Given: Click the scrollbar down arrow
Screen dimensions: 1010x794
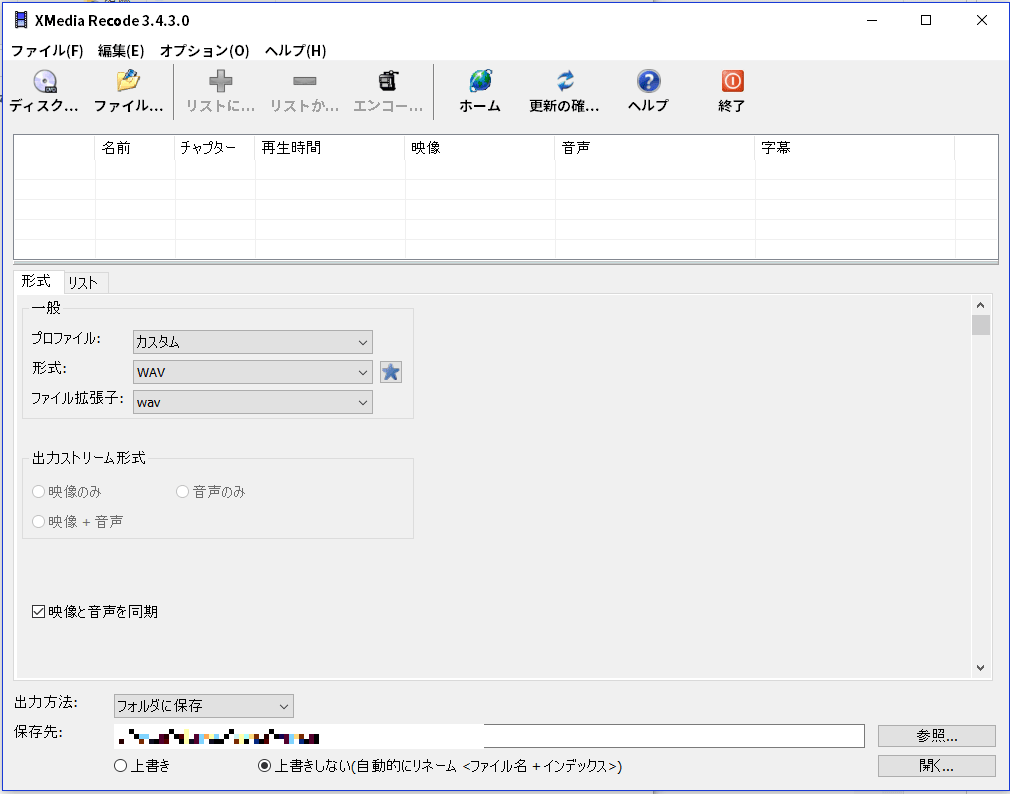Looking at the screenshot, I should pos(980,668).
